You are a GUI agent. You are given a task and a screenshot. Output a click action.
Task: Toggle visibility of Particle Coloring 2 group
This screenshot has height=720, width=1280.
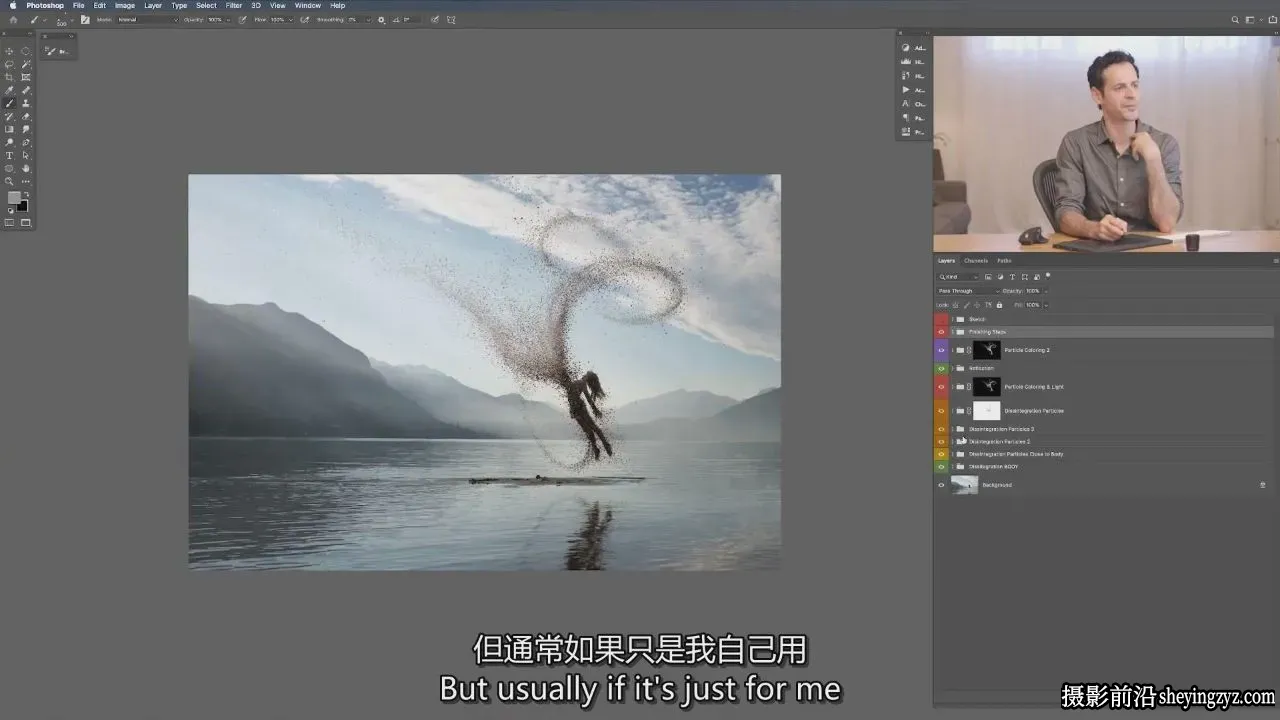coord(941,350)
